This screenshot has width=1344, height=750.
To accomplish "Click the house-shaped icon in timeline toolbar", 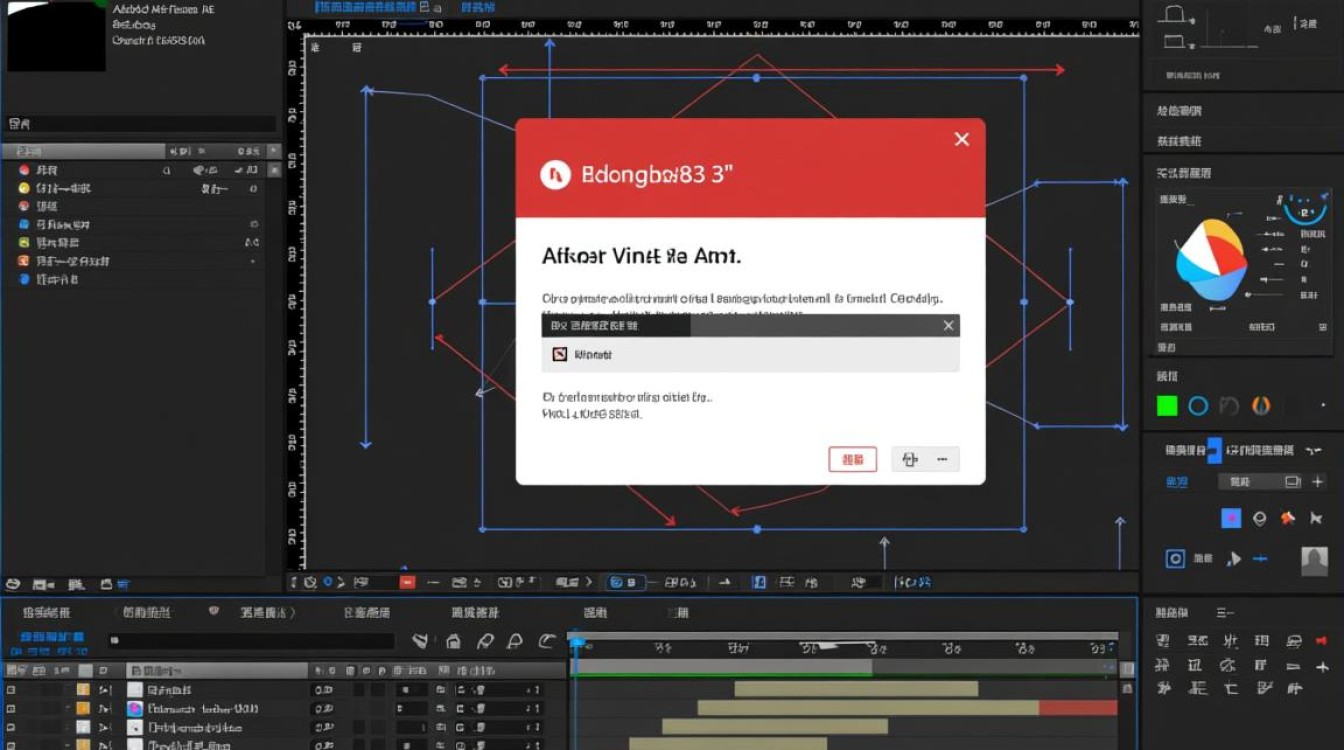I will 453,641.
